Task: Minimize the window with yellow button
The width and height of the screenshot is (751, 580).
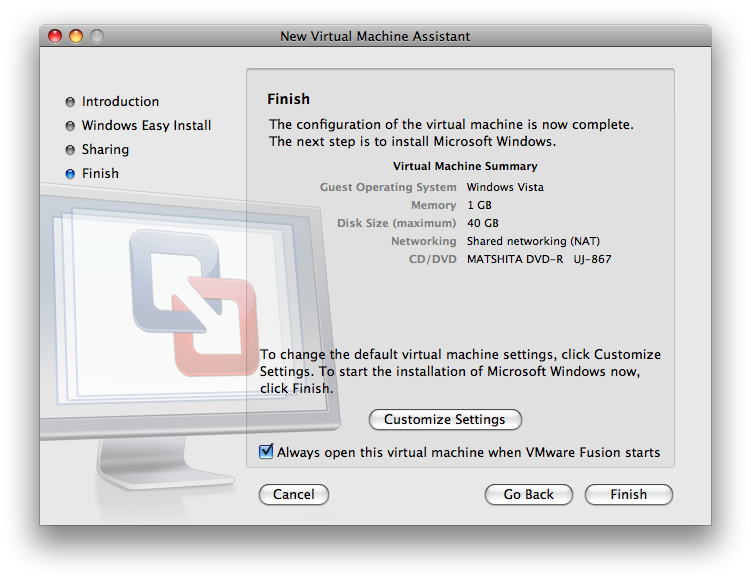Action: pos(76,36)
